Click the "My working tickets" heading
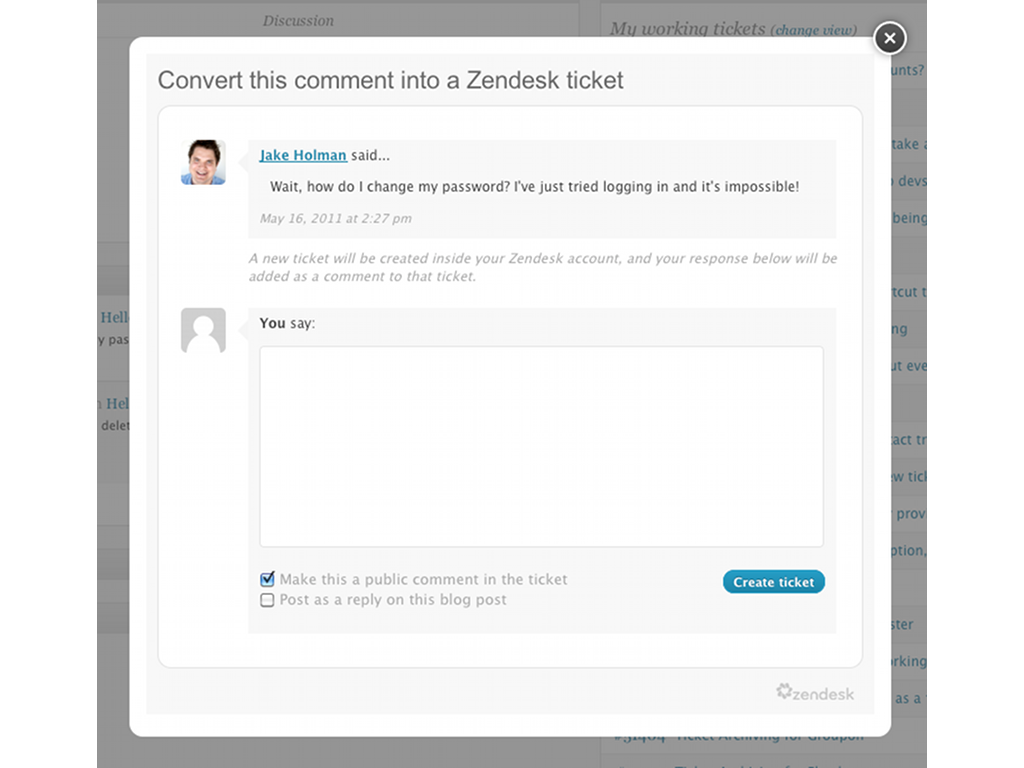The image size is (1024, 768). point(688,28)
